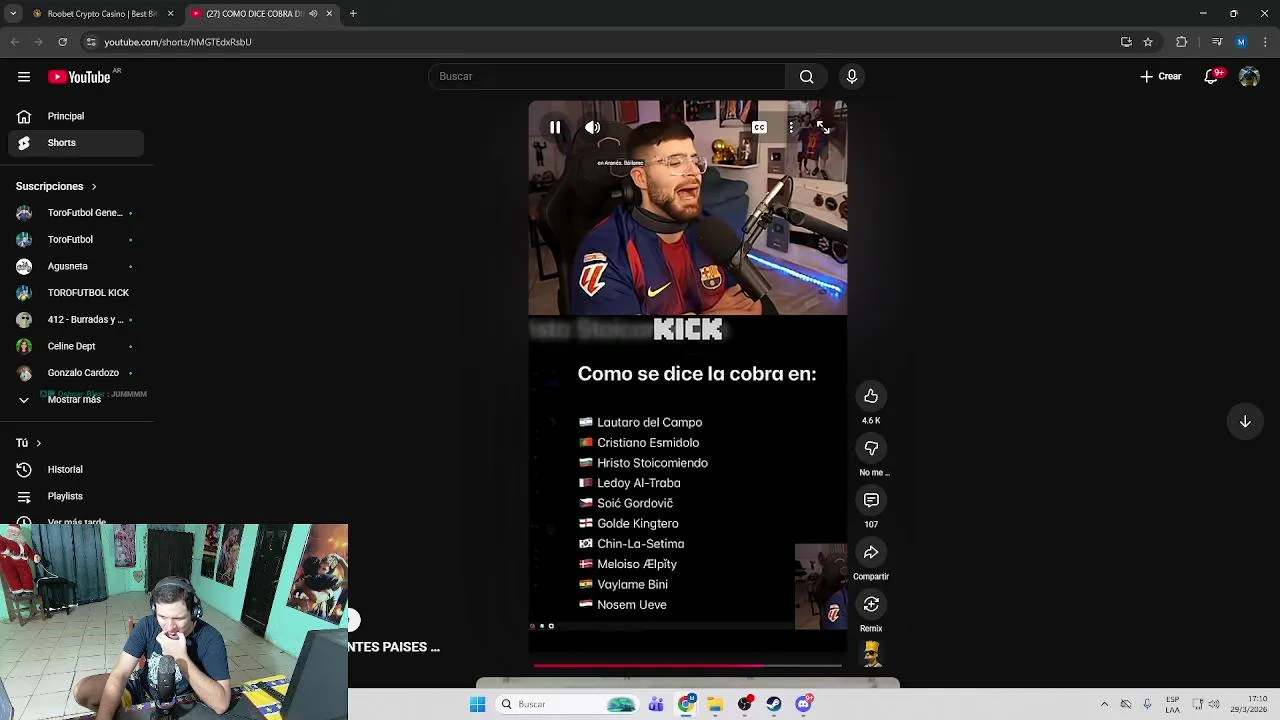Open the Chrome profile M avatar
This screenshot has height=720, width=1280.
[1241, 42]
